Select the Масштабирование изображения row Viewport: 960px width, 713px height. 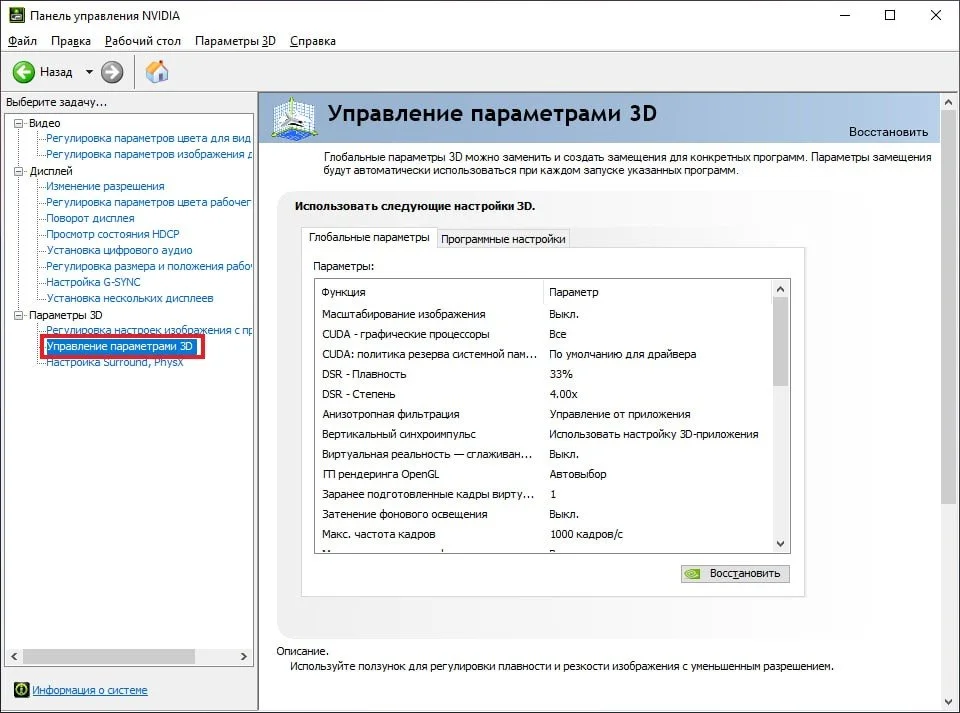click(x=543, y=314)
